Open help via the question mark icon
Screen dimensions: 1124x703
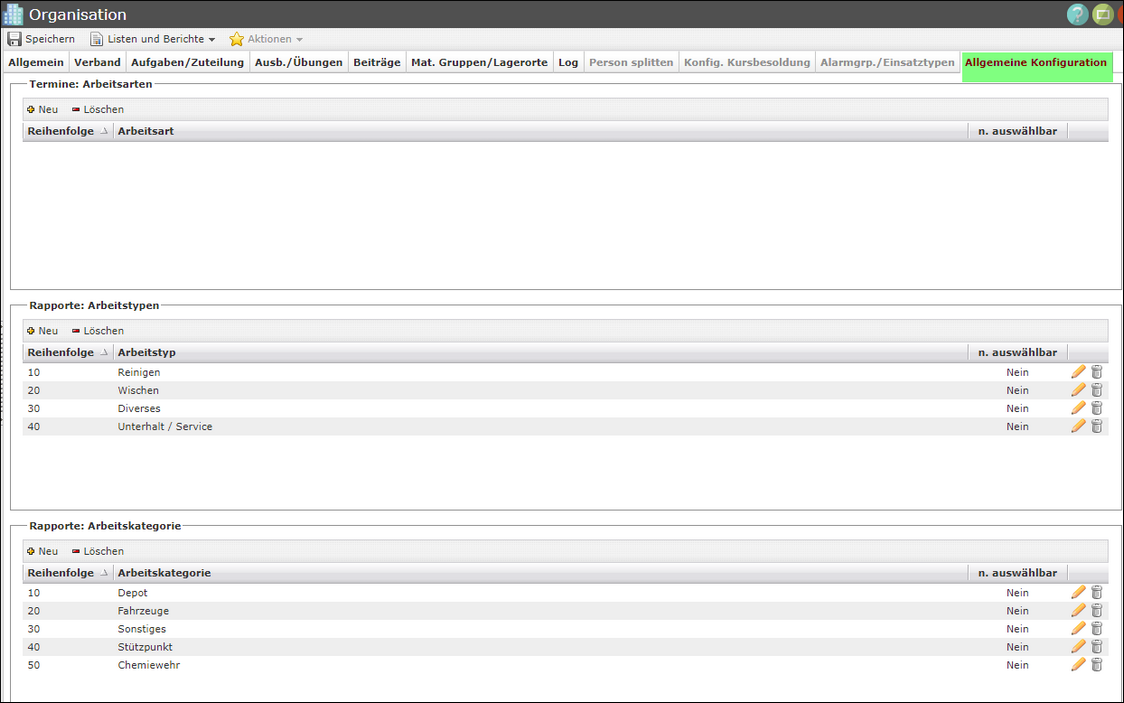tap(1077, 14)
